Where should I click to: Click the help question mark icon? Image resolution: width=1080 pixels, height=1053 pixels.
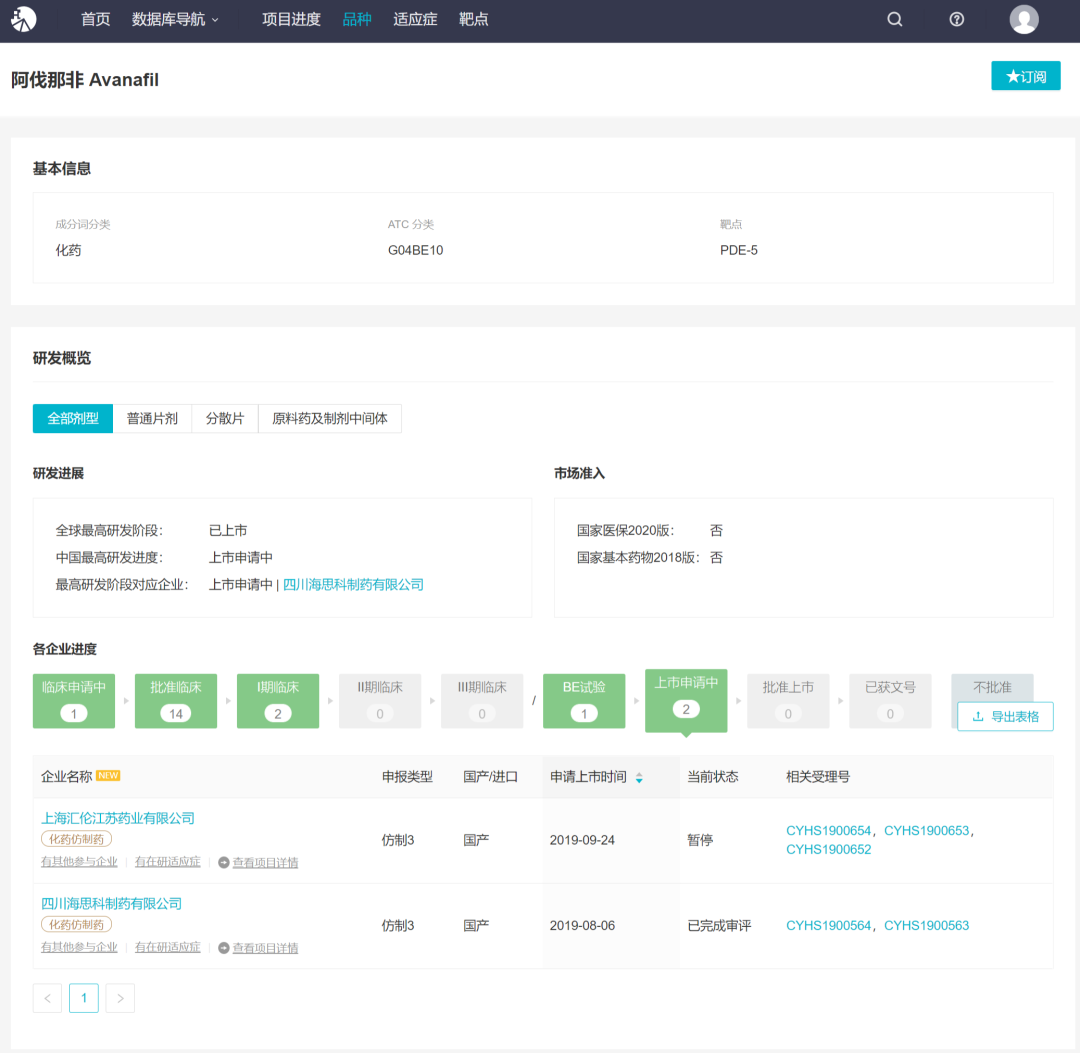pyautogui.click(x=957, y=19)
